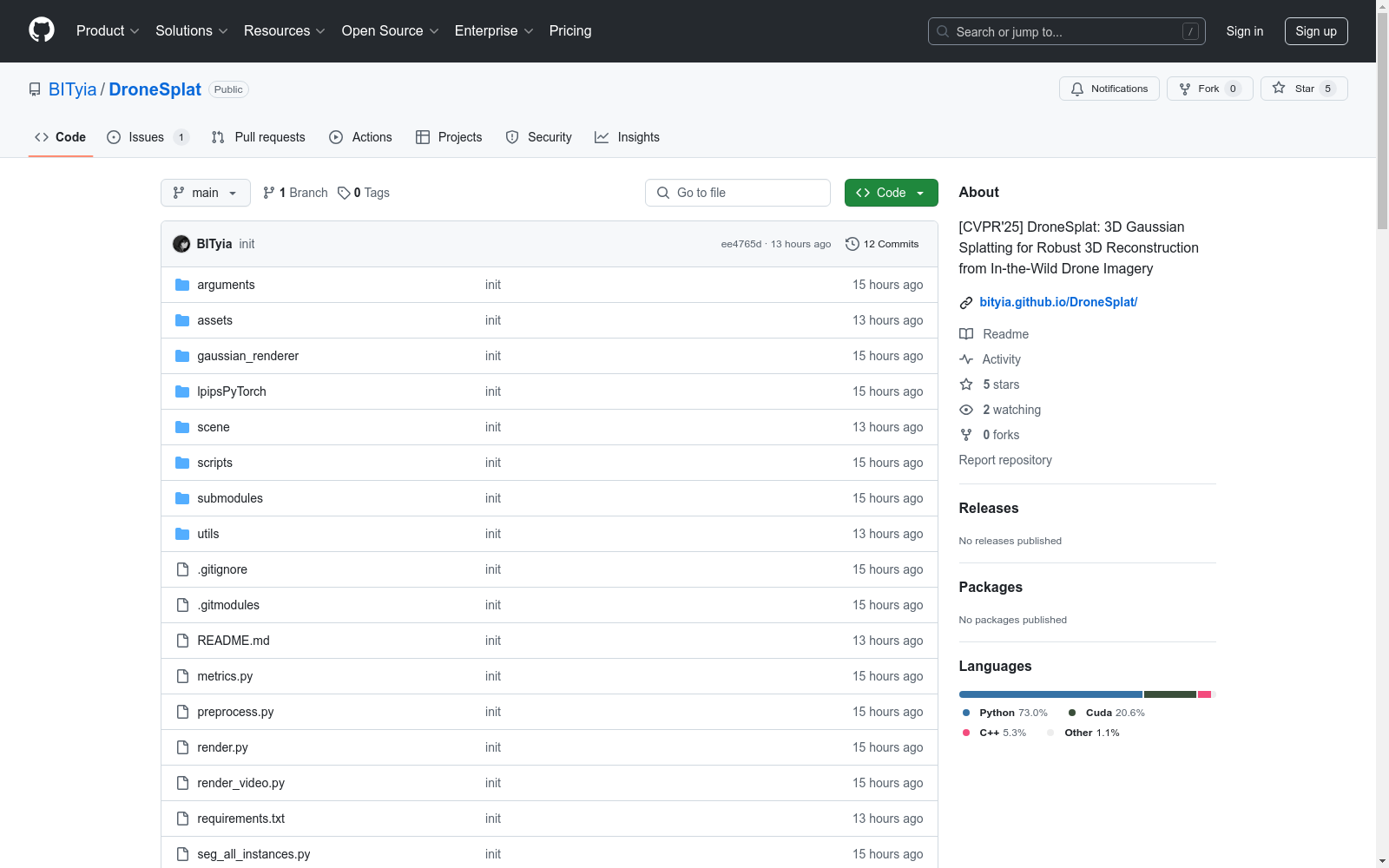Image resolution: width=1389 pixels, height=868 pixels.
Task: Focus the Search or jump to field
Action: click(1067, 31)
